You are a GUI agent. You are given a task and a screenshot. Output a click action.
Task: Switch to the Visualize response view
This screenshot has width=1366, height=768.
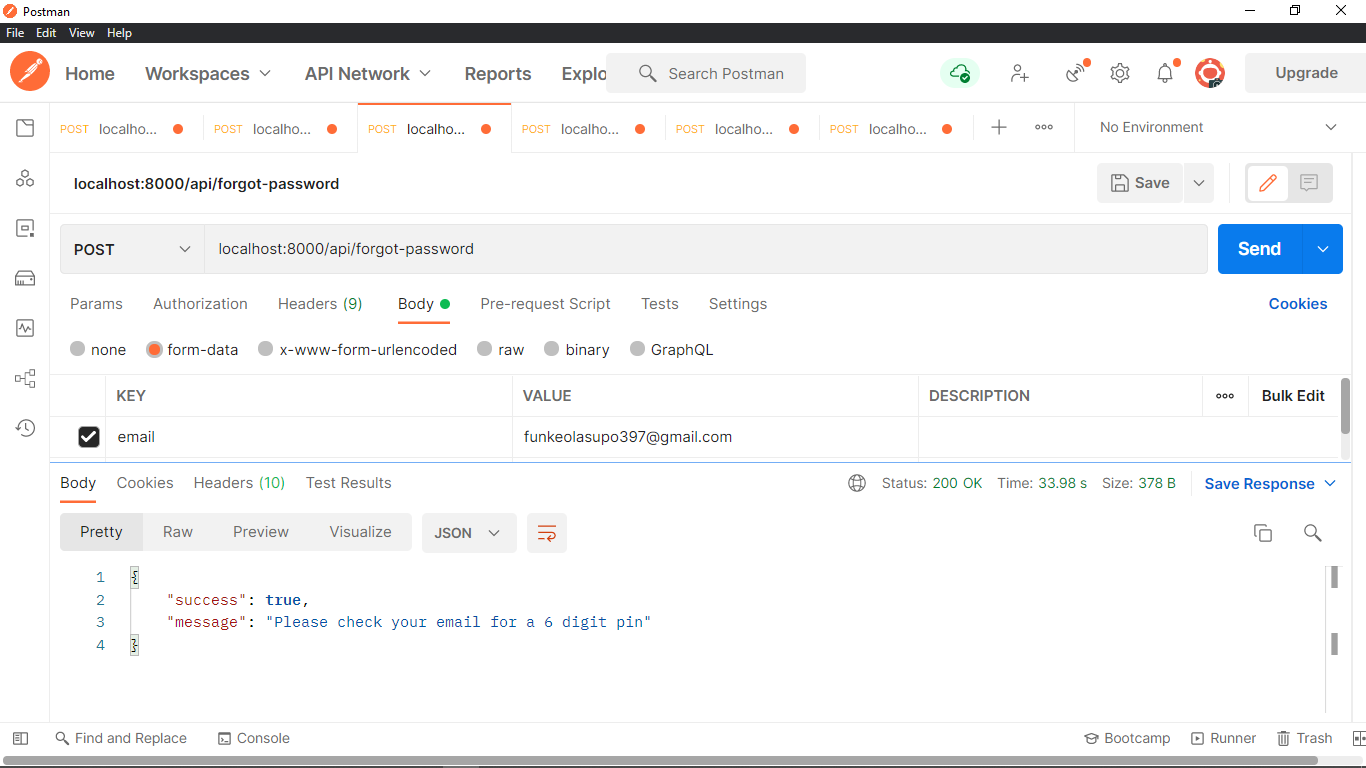tap(360, 532)
